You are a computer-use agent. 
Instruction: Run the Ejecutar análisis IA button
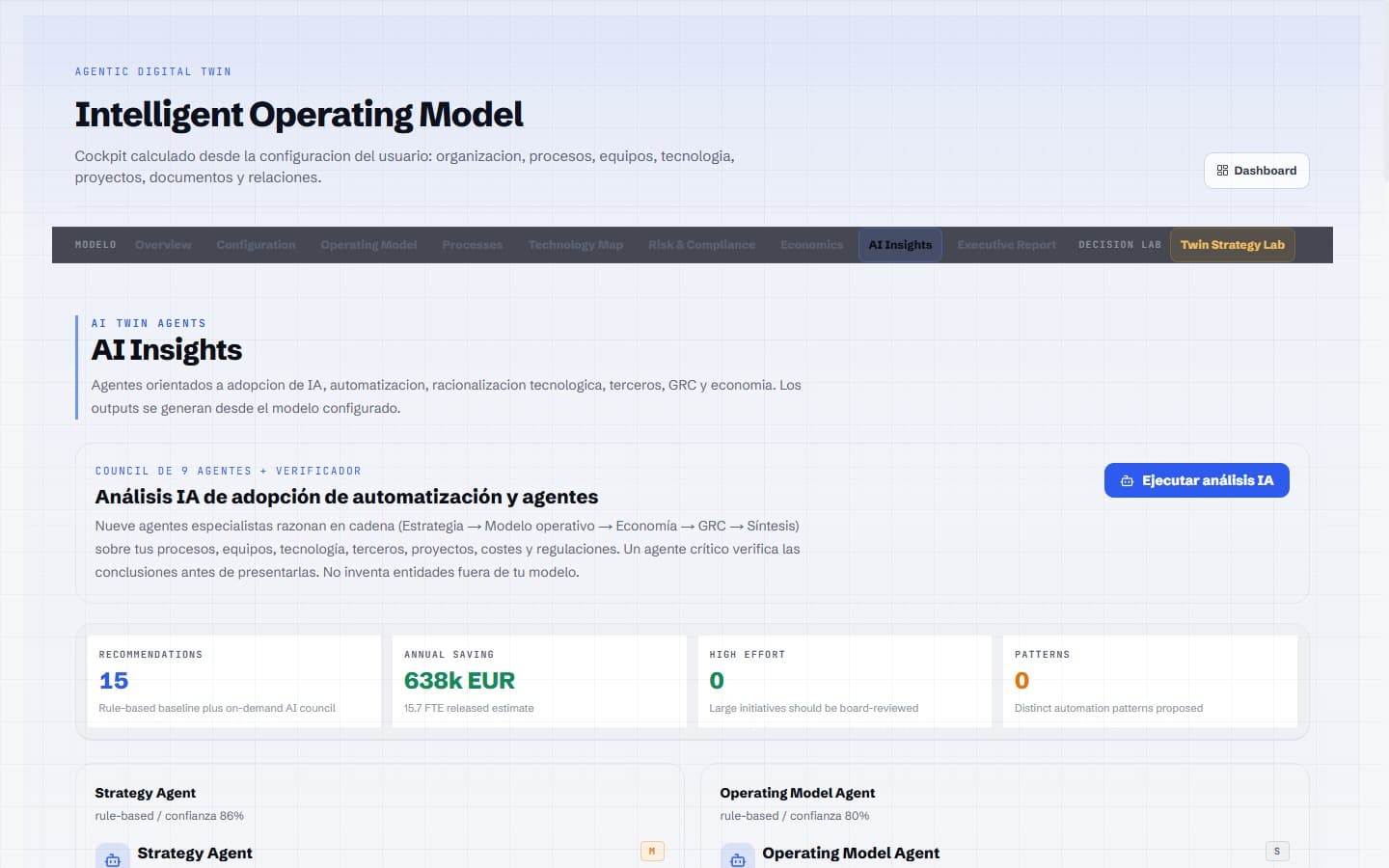click(x=1196, y=480)
